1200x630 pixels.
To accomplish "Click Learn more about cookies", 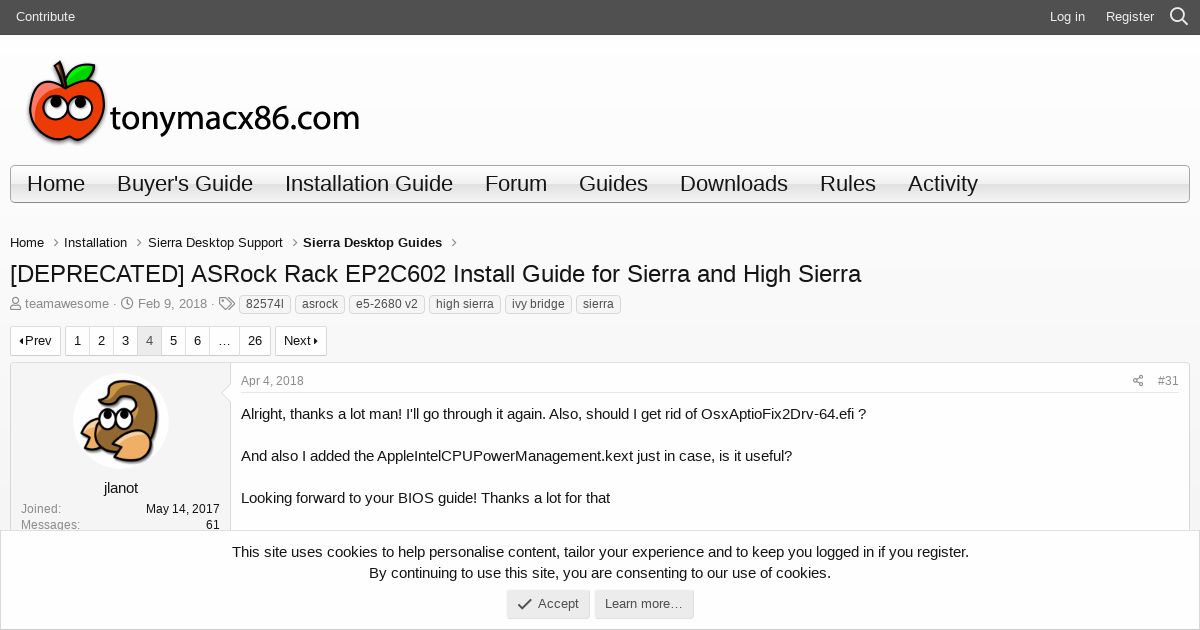I will tap(644, 604).
